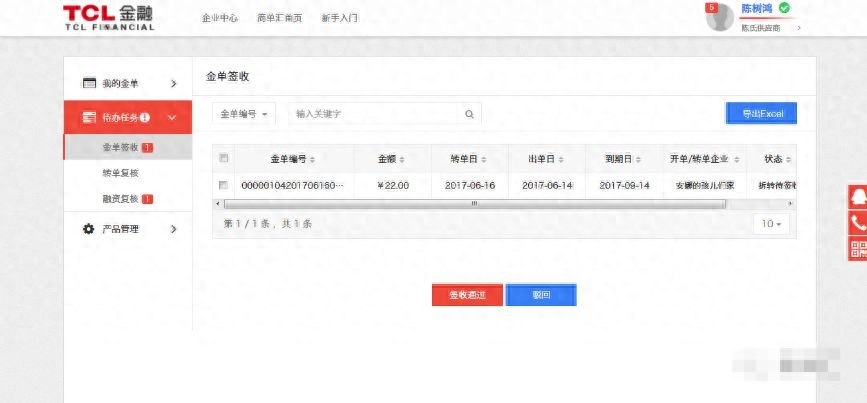Click the 出单日 cell 2017-06-14
867x403 pixels.
[x=547, y=186]
